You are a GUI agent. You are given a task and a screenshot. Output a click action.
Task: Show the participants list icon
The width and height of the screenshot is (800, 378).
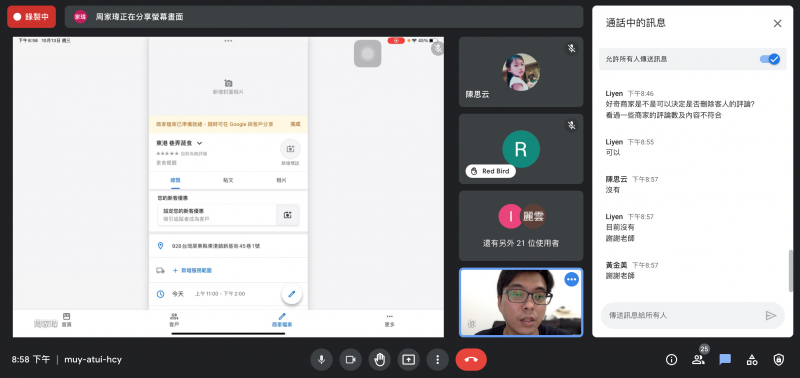click(x=698, y=360)
